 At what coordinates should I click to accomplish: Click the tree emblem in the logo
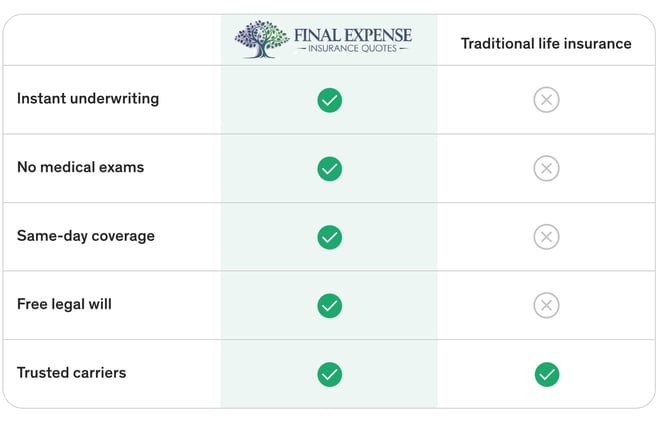click(x=262, y=39)
